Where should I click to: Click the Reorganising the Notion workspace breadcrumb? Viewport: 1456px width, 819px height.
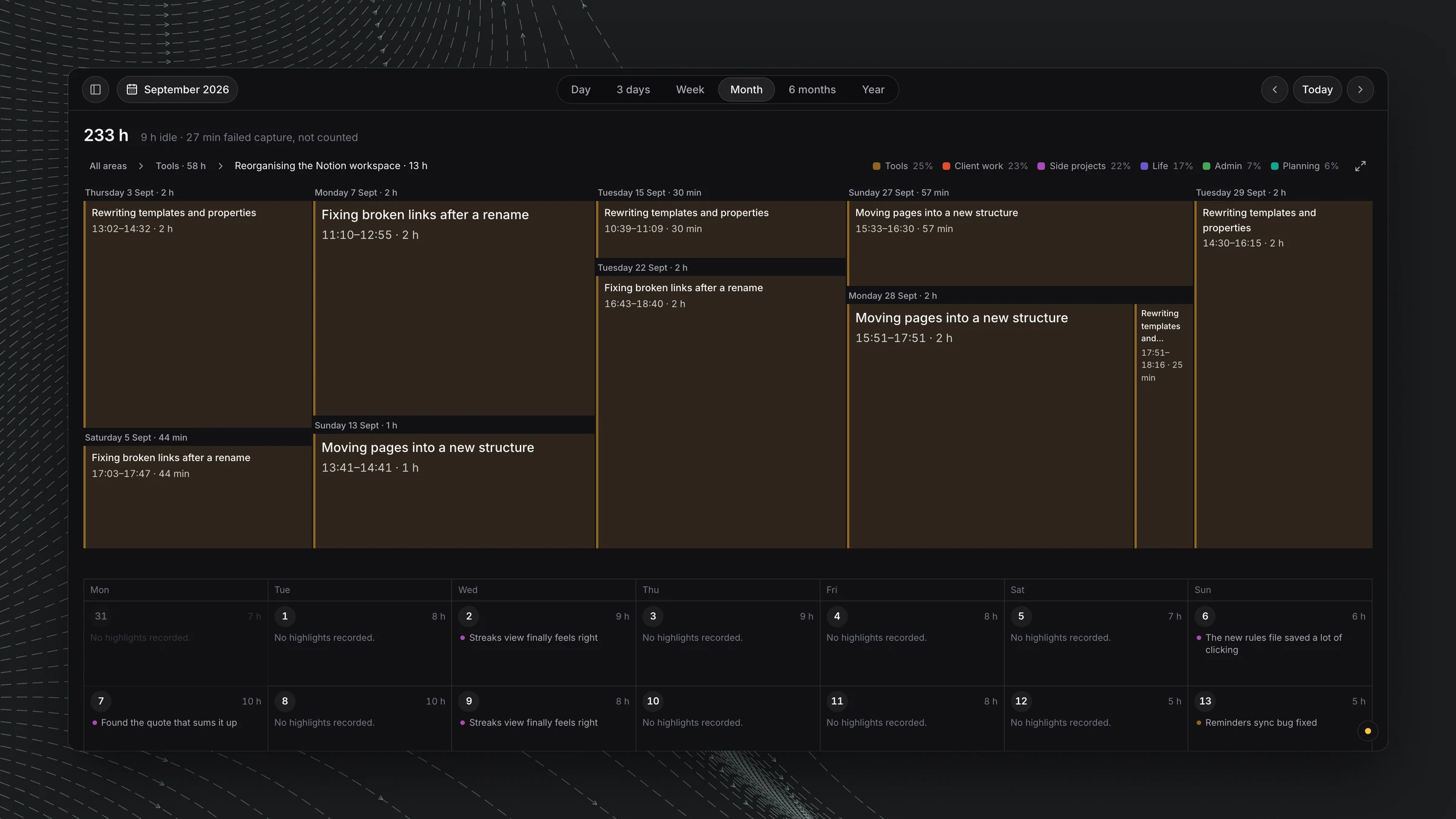point(331,166)
